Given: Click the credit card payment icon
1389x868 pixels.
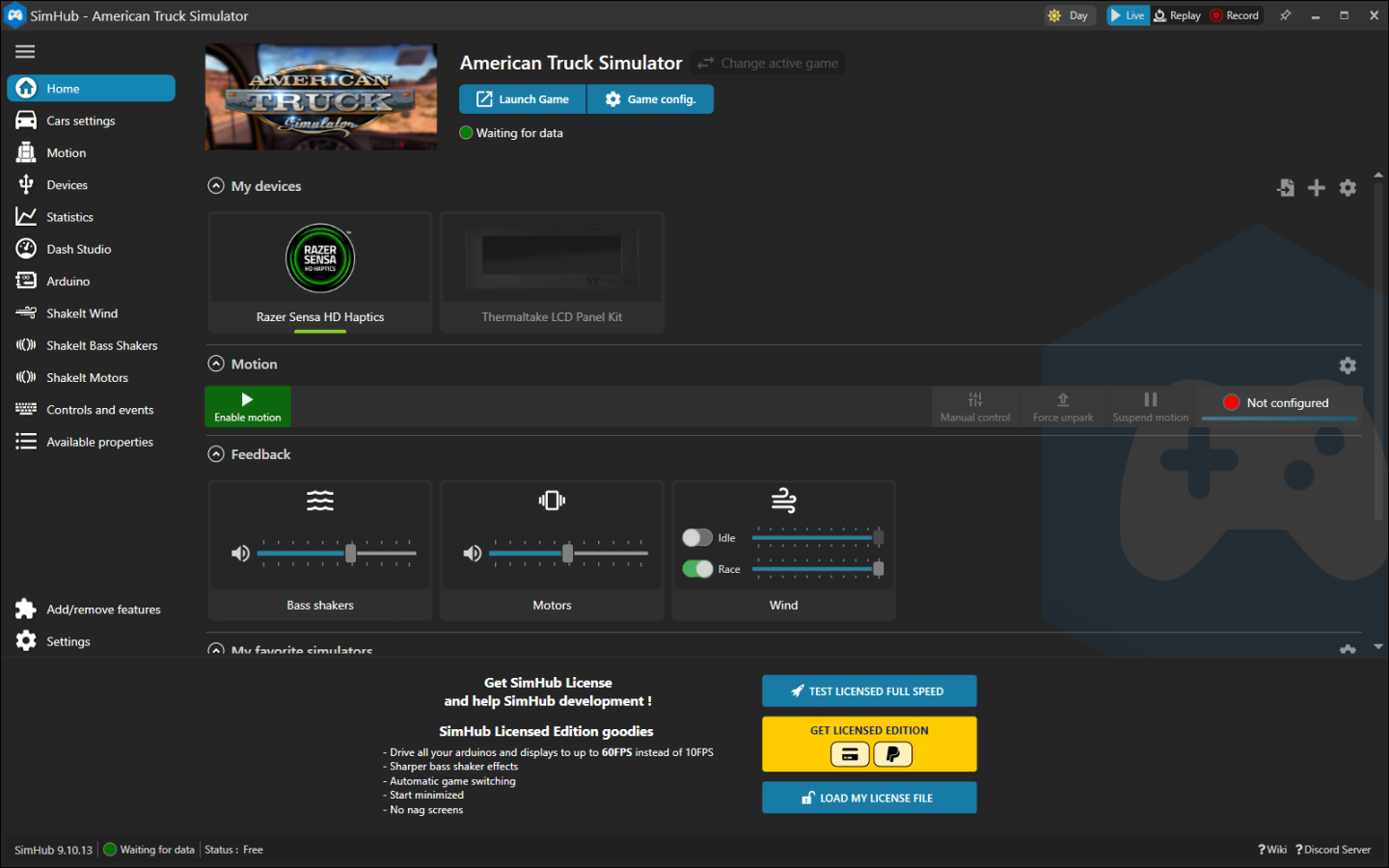Looking at the screenshot, I should (850, 754).
